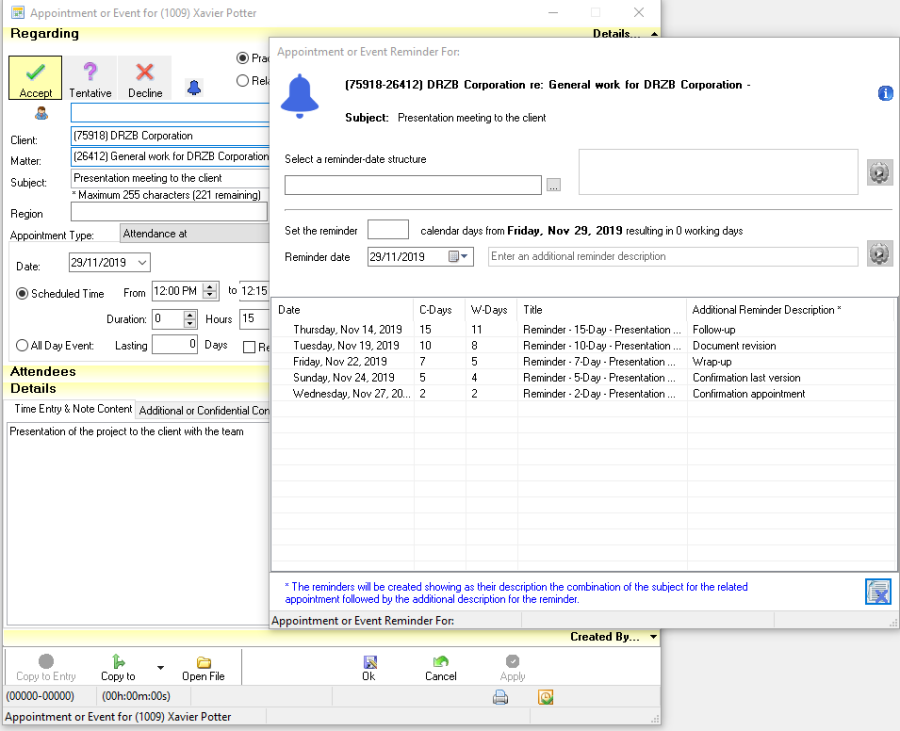This screenshot has height=731, width=900.
Task: Click the person icon beside the top field
Action: (x=41, y=113)
